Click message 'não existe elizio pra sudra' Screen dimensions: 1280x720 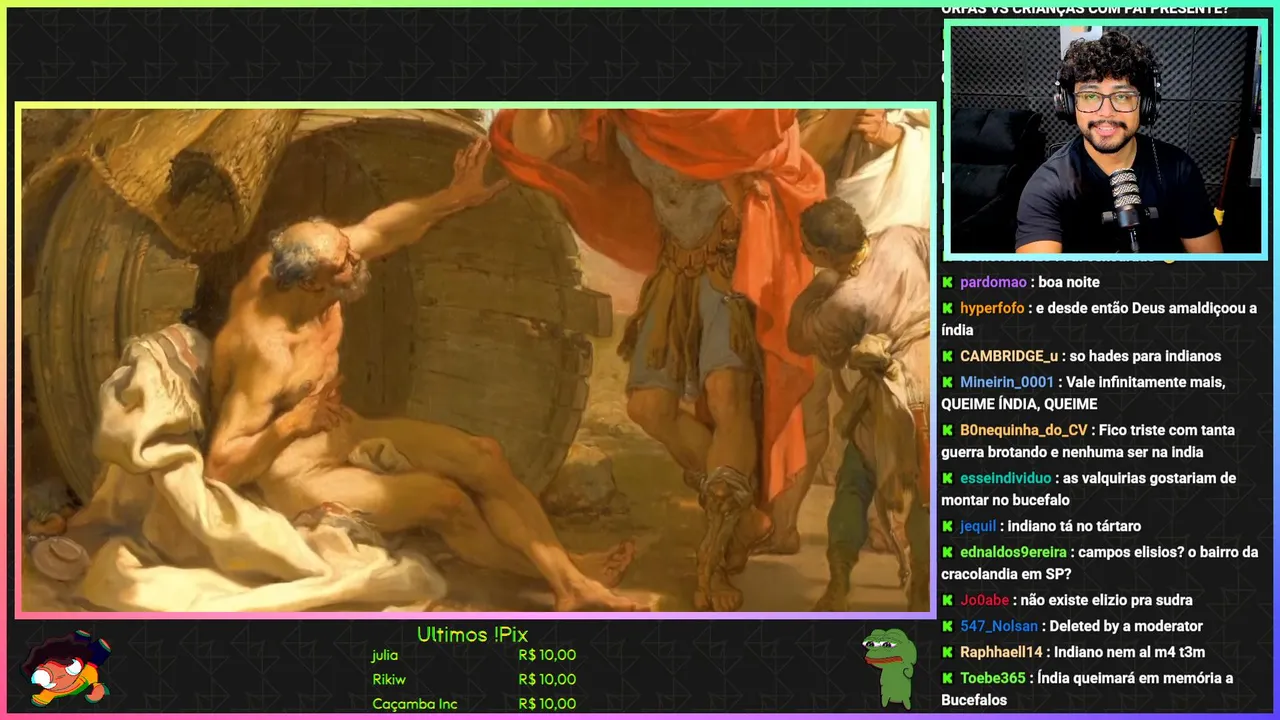1106,601
